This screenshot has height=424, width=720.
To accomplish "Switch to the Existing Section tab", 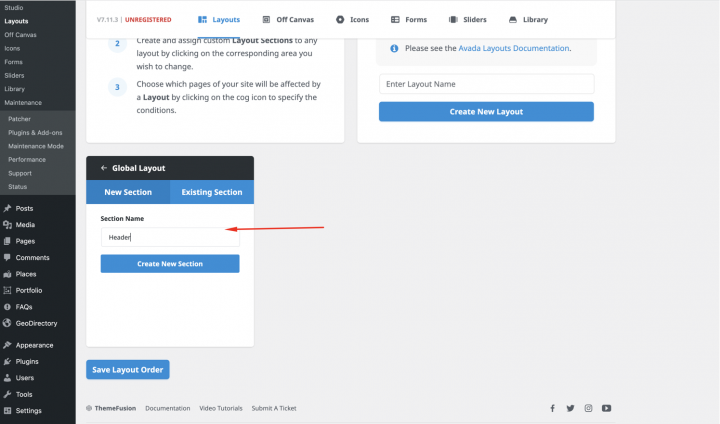I will (x=212, y=192).
